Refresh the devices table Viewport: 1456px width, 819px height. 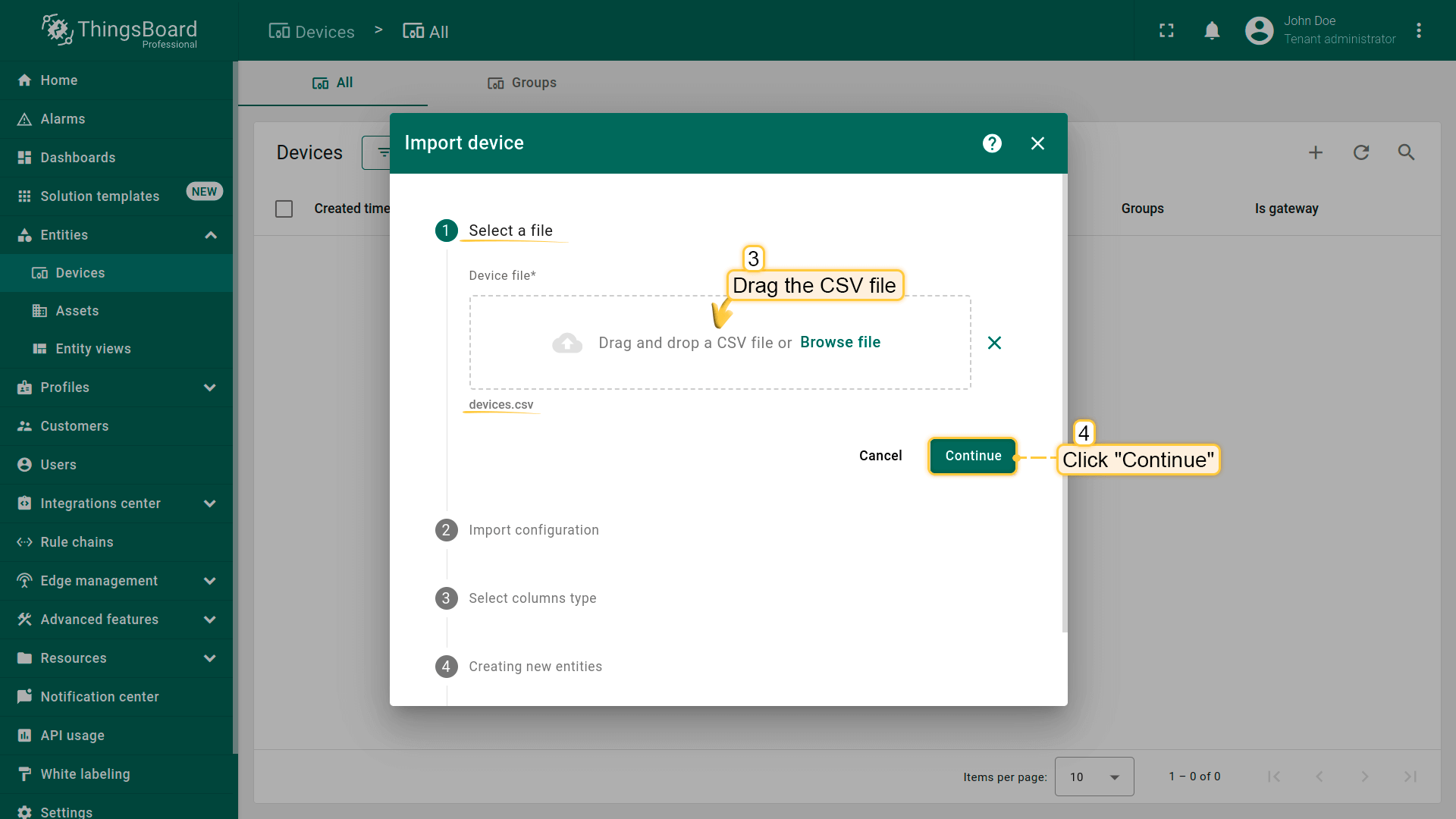pos(1361,152)
